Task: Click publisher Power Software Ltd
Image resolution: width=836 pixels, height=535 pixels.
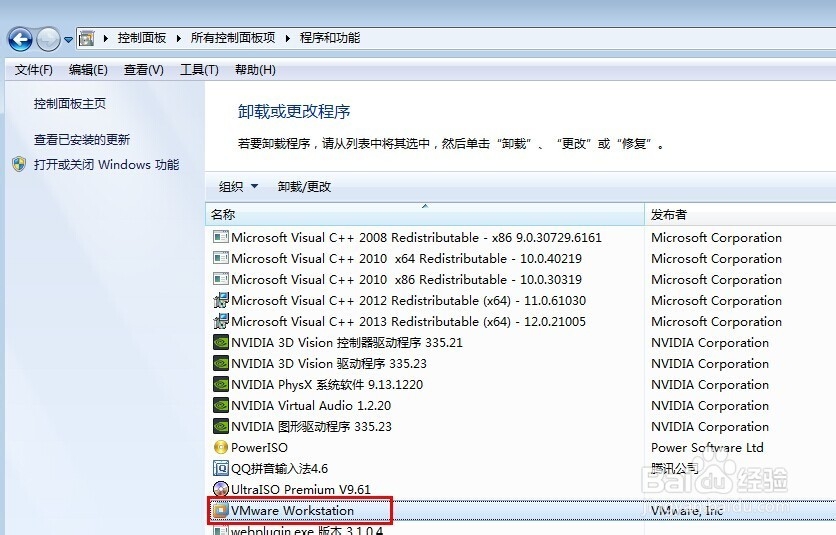Action: point(707,448)
